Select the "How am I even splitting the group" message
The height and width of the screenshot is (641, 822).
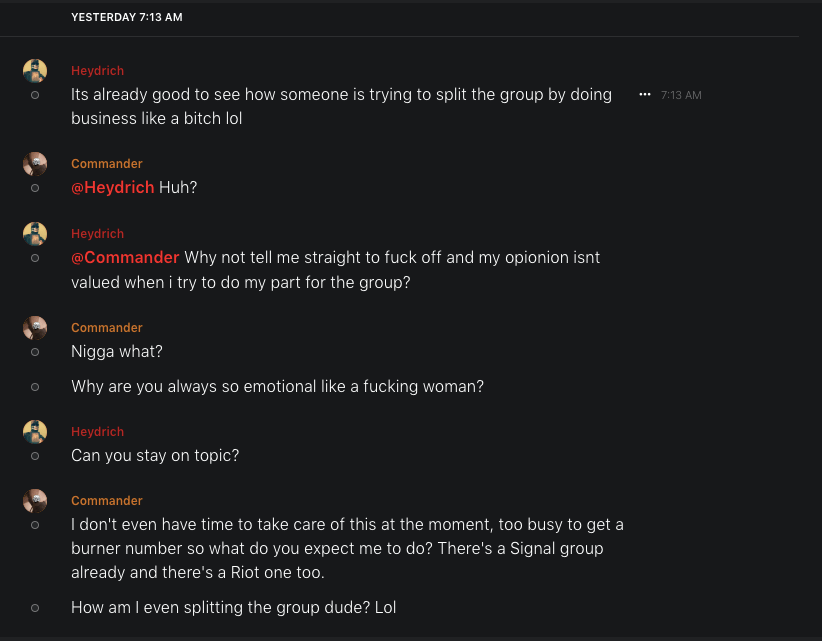234,607
